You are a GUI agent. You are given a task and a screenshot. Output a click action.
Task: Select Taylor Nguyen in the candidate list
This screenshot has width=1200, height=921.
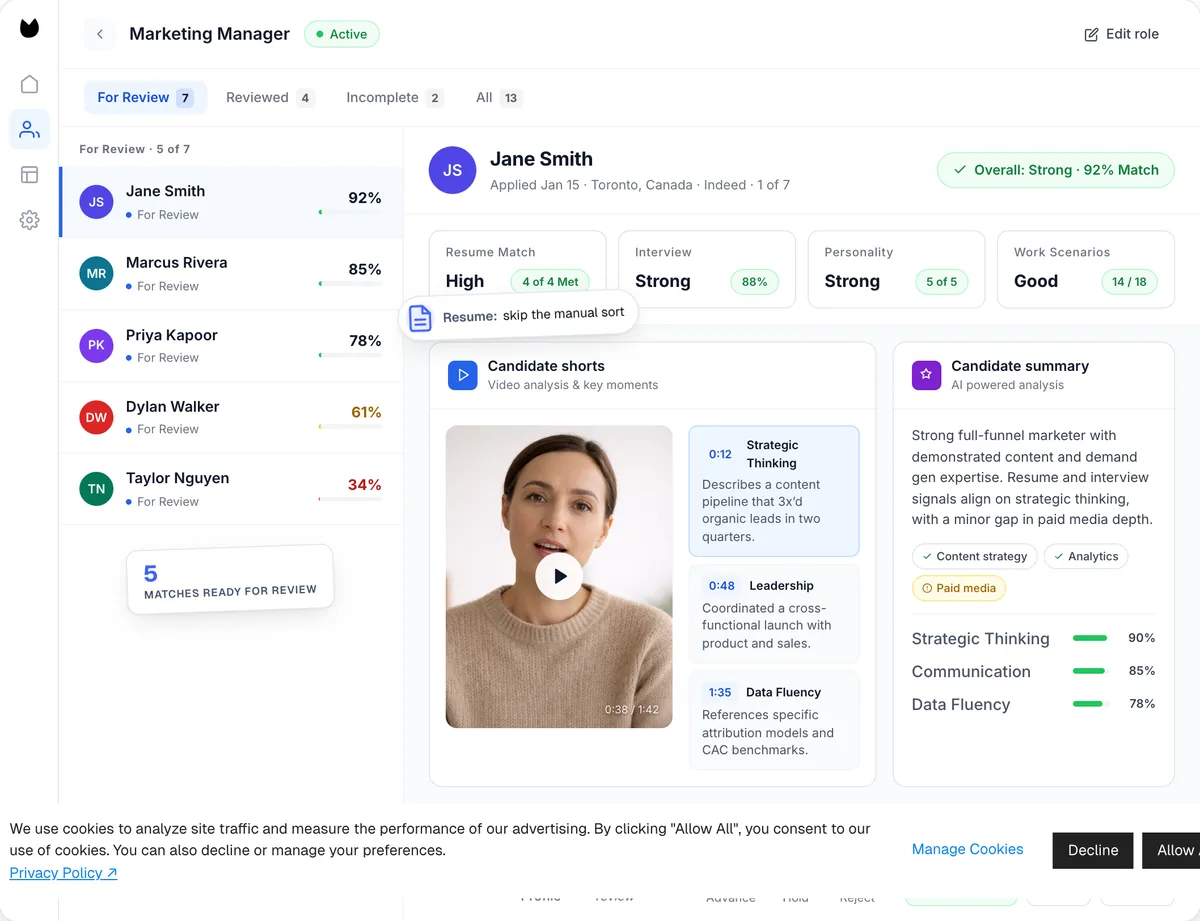231,489
